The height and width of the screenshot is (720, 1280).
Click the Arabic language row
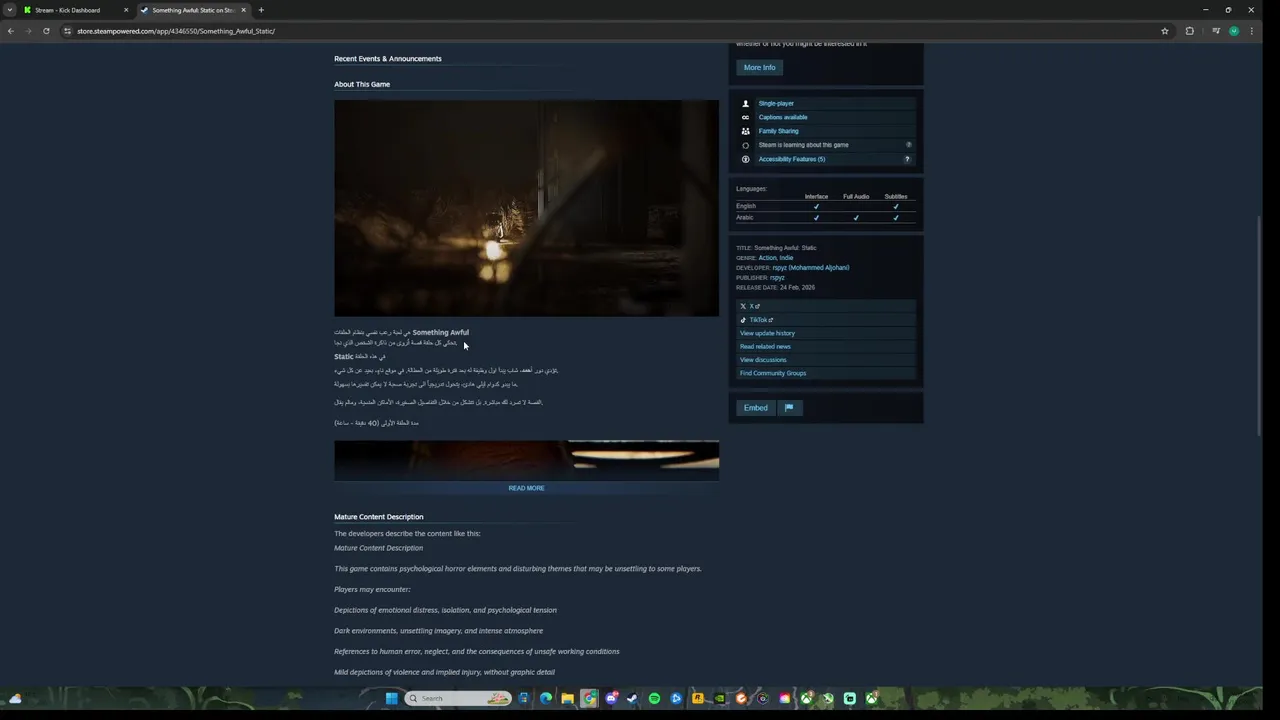pos(825,217)
